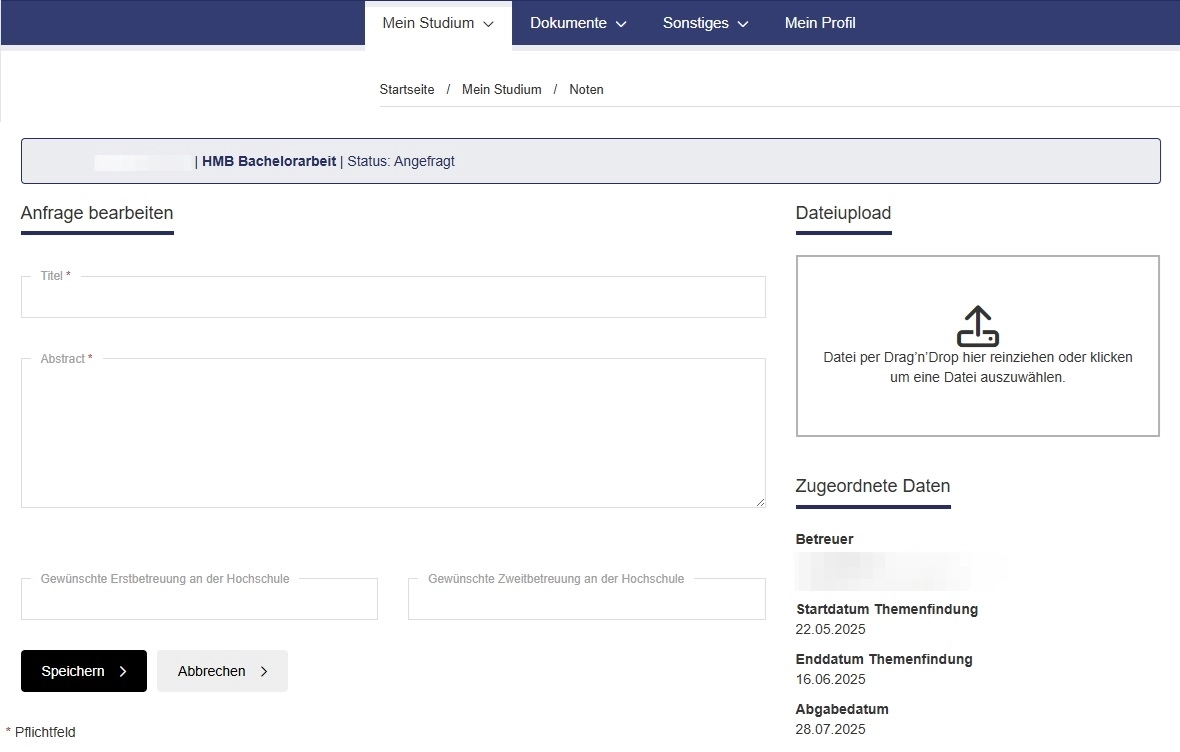Expand the Mein Studium chevron
The width and height of the screenshot is (1180, 752).
click(x=488, y=24)
